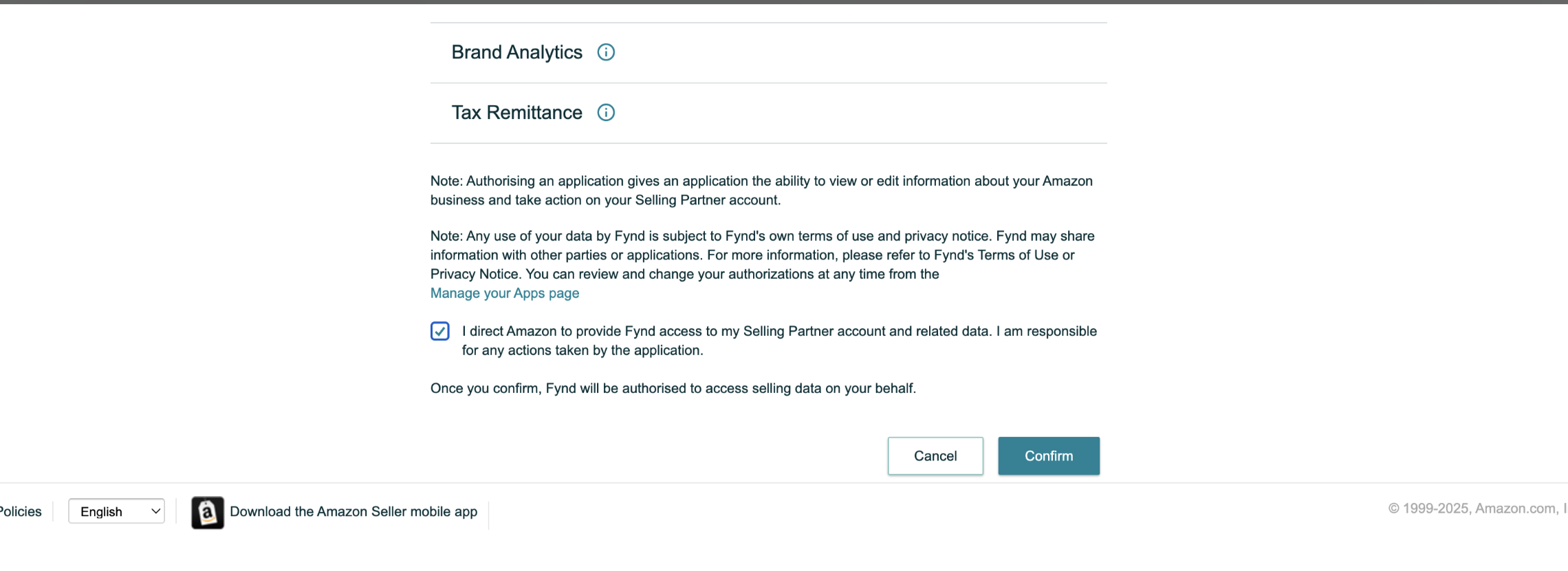Click the chevron arrow on language selector

pos(155,511)
